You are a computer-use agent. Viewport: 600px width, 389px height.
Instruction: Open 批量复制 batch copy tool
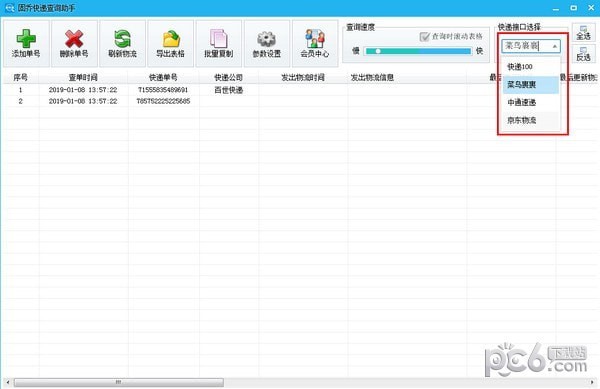point(218,43)
